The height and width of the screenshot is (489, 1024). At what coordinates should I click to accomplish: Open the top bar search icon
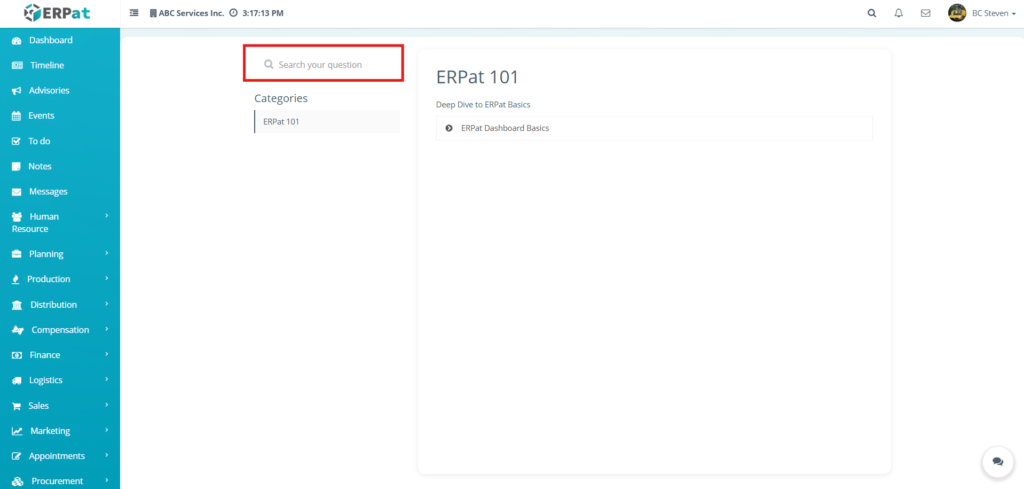click(x=872, y=13)
